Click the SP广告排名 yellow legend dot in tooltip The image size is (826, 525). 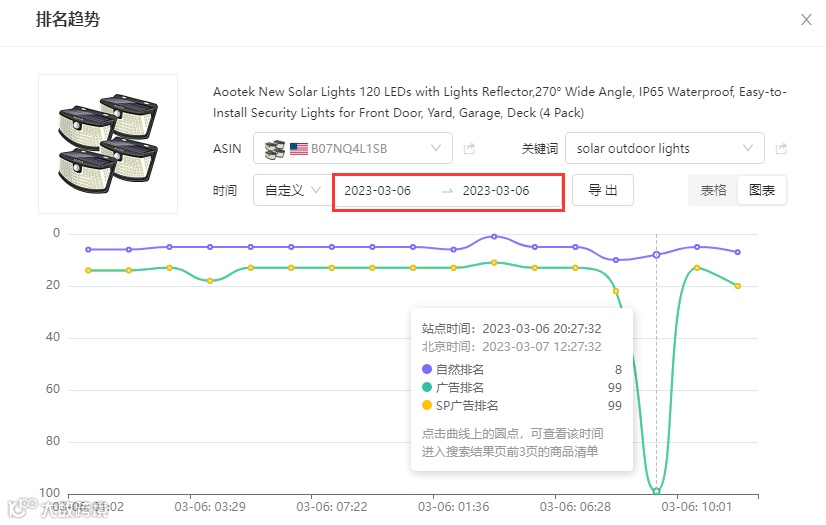point(427,405)
